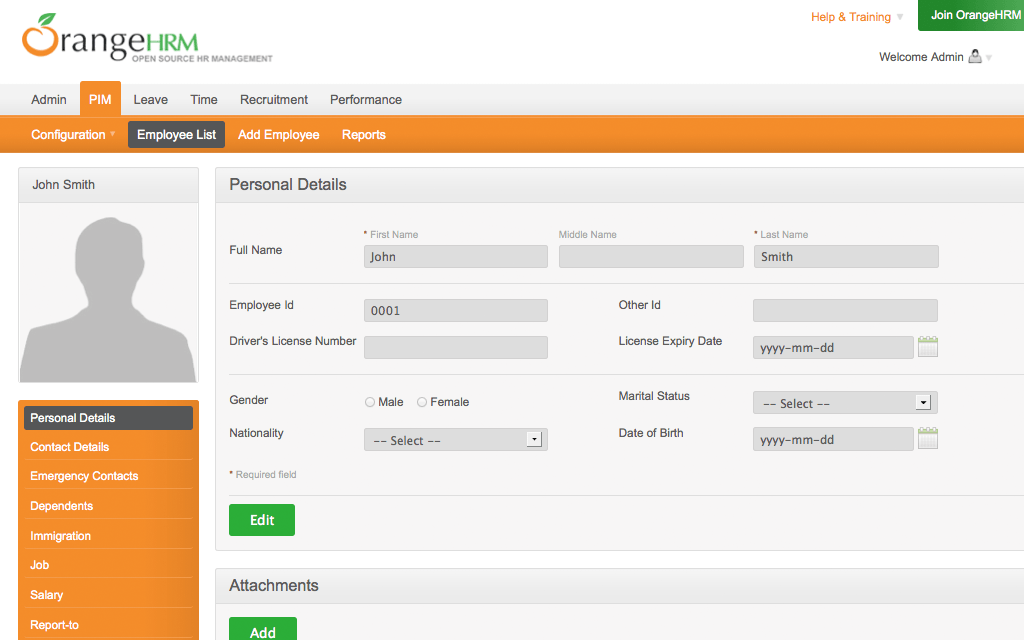Viewport: 1024px width, 640px height.
Task: Switch to the Recruitment tab
Action: click(x=274, y=100)
